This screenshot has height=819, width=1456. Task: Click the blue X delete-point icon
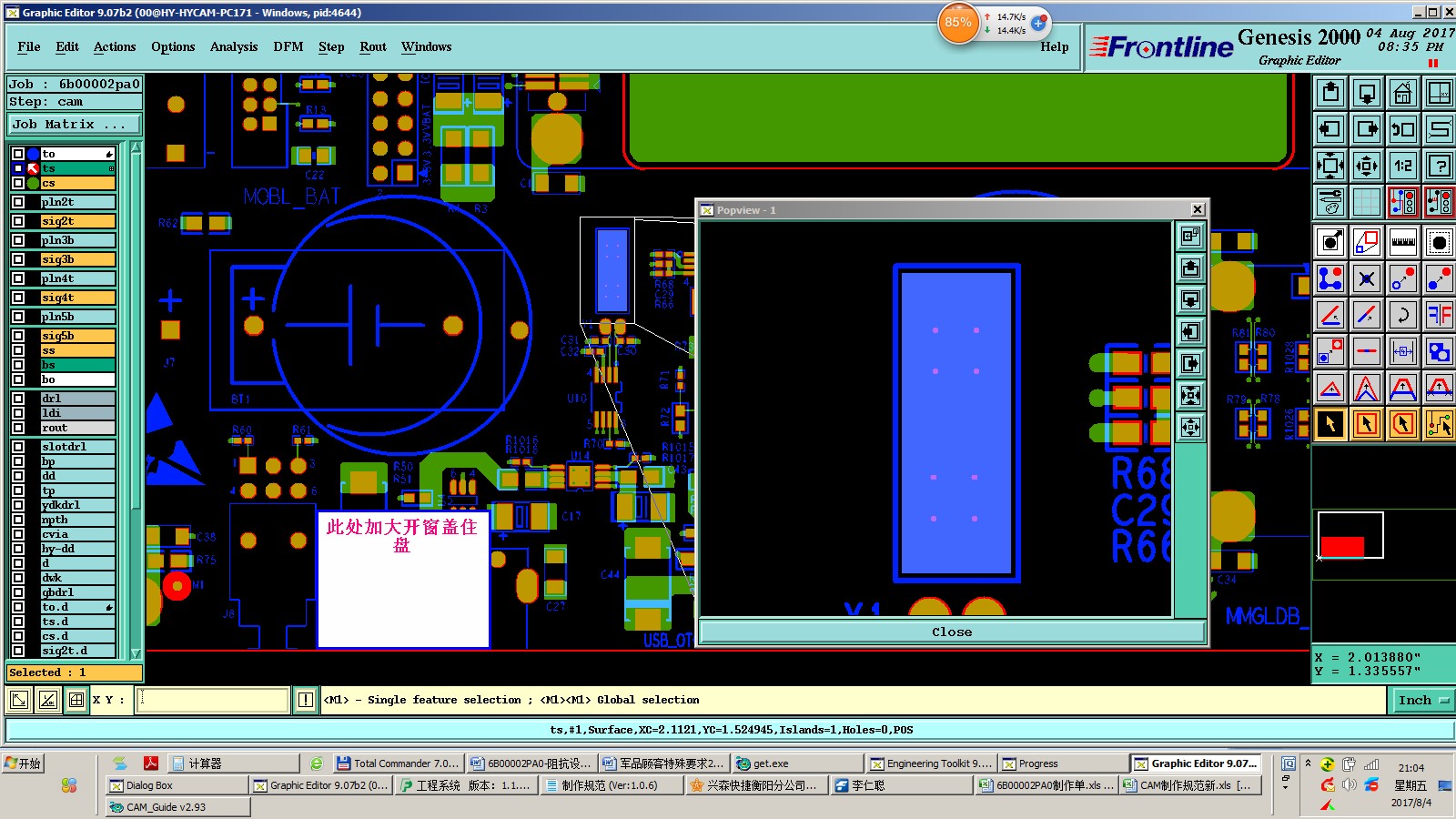(x=1367, y=278)
